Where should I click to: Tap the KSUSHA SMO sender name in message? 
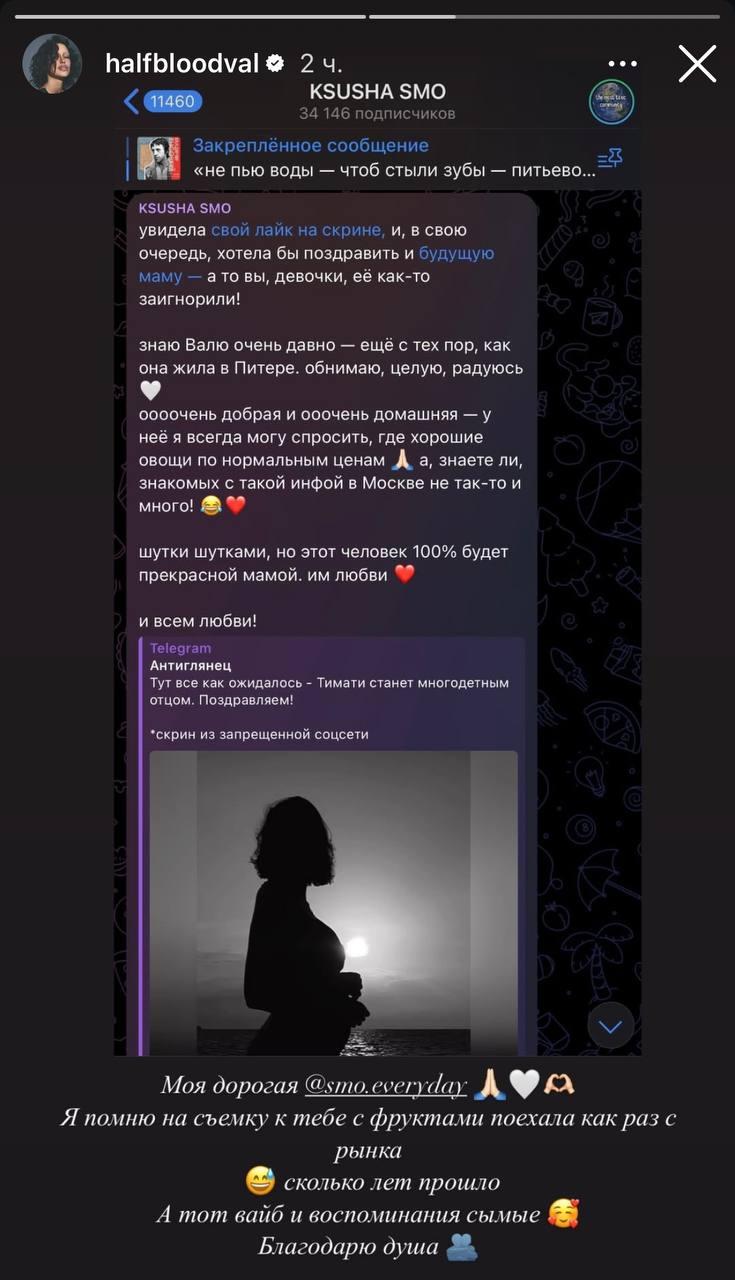coord(185,208)
